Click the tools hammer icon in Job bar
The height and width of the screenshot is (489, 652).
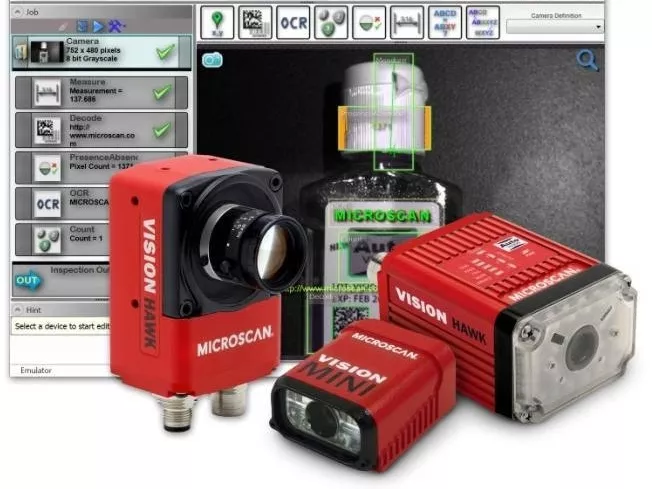(x=116, y=26)
